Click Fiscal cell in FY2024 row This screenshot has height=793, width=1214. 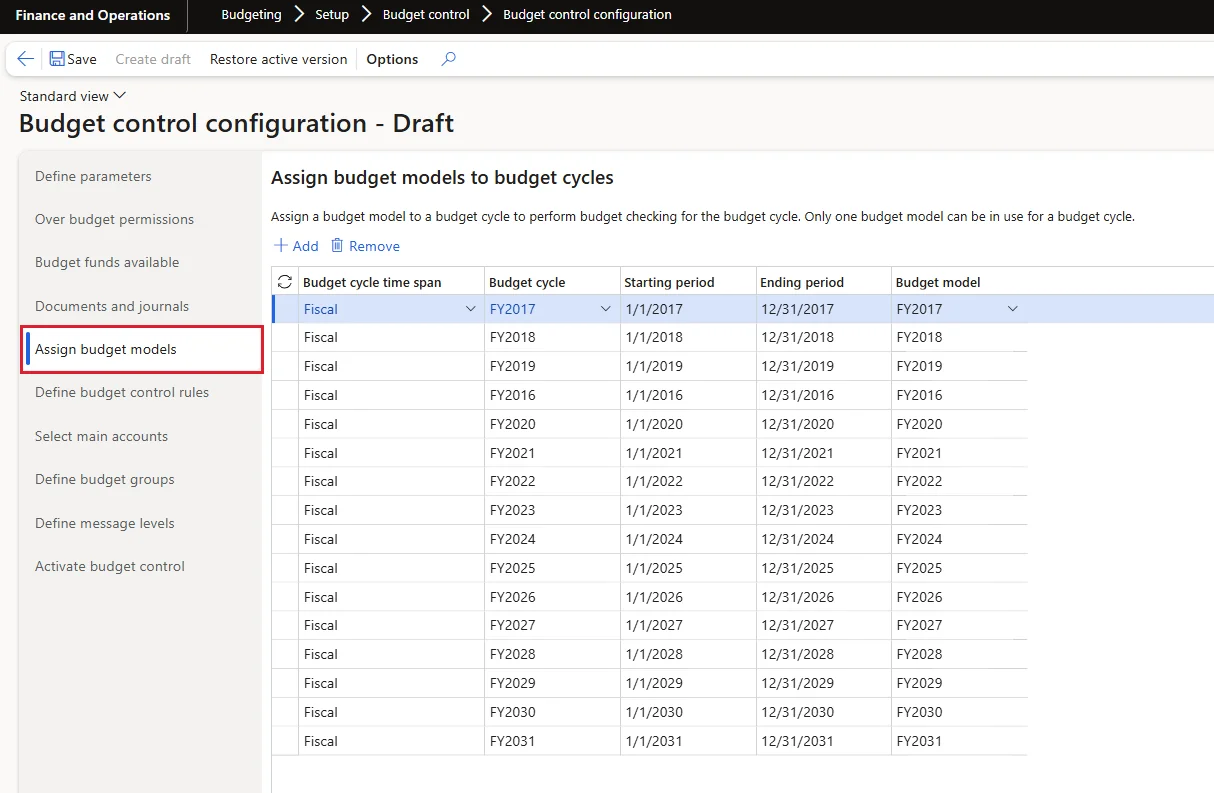[x=392, y=539]
